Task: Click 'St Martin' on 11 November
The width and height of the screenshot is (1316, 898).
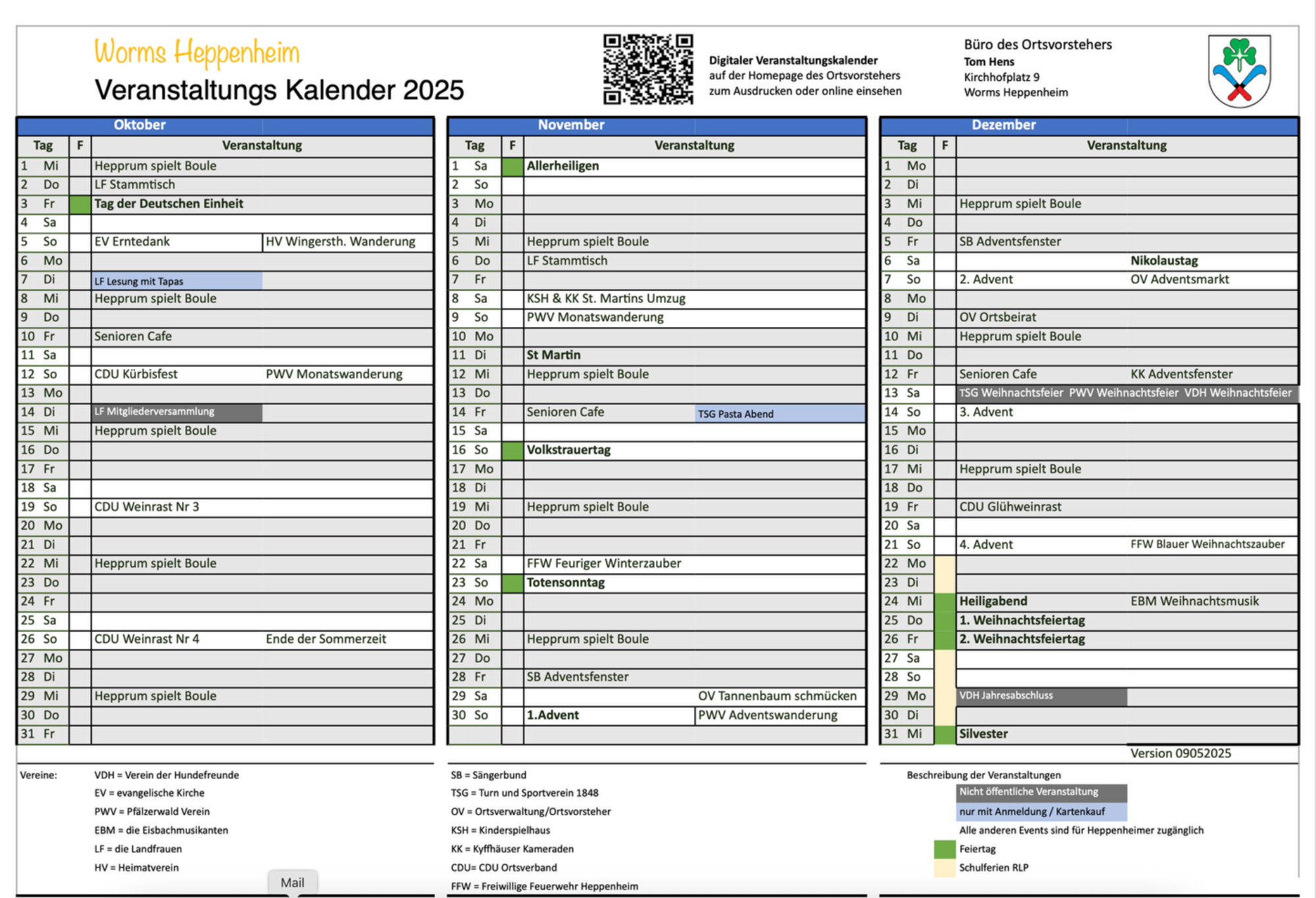Action: coord(553,356)
